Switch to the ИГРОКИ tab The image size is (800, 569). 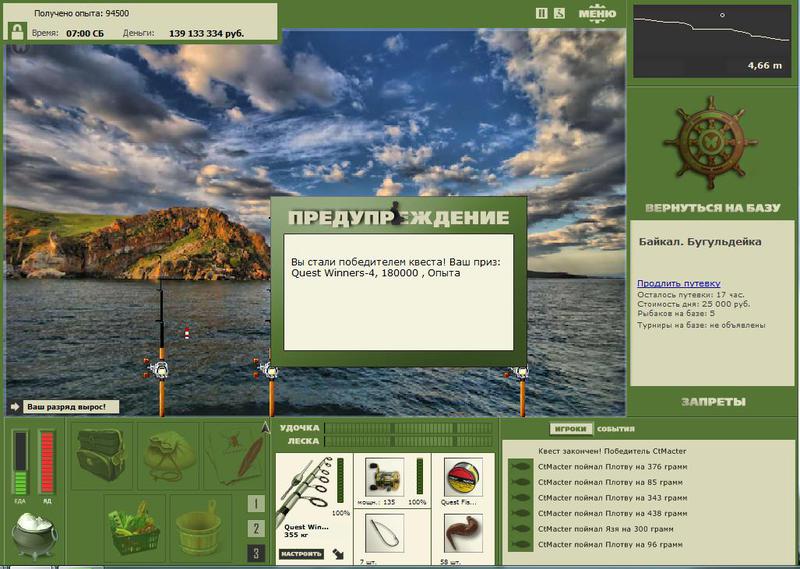(x=570, y=429)
